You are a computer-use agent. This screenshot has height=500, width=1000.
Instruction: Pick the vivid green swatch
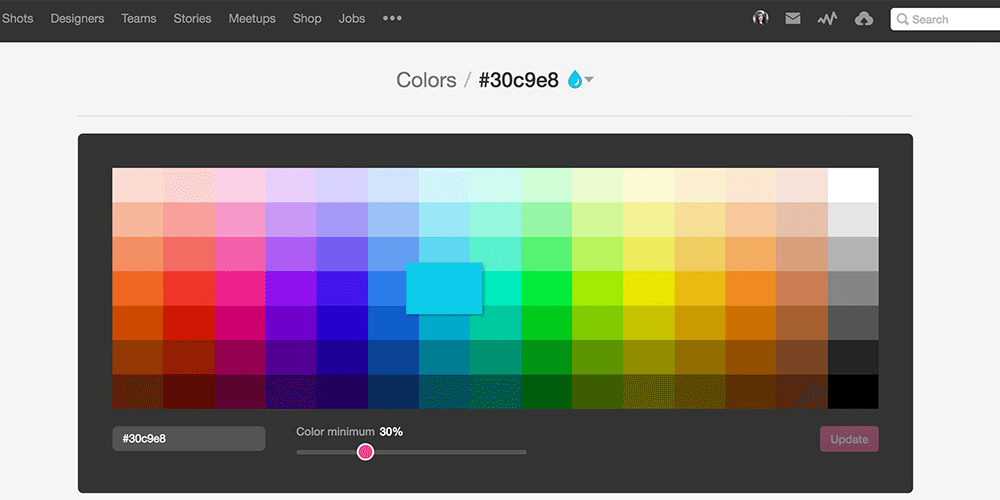coord(547,288)
